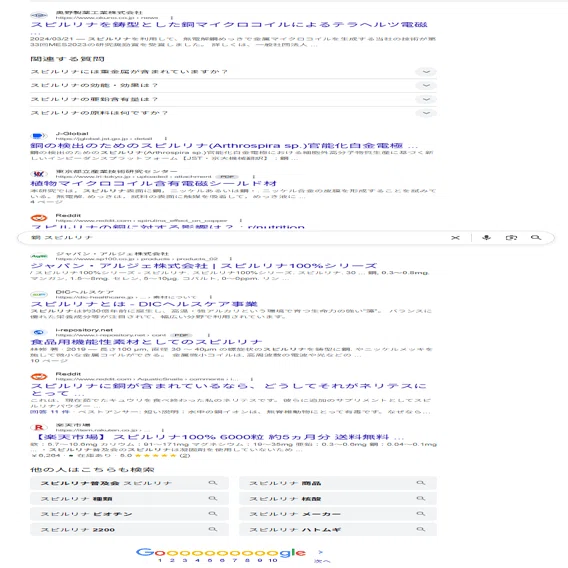Open the three-dot menu of the ジャパン・アルジェ result
Image resolution: width=568 pixels, height=568 pixels.
(x=230, y=259)
